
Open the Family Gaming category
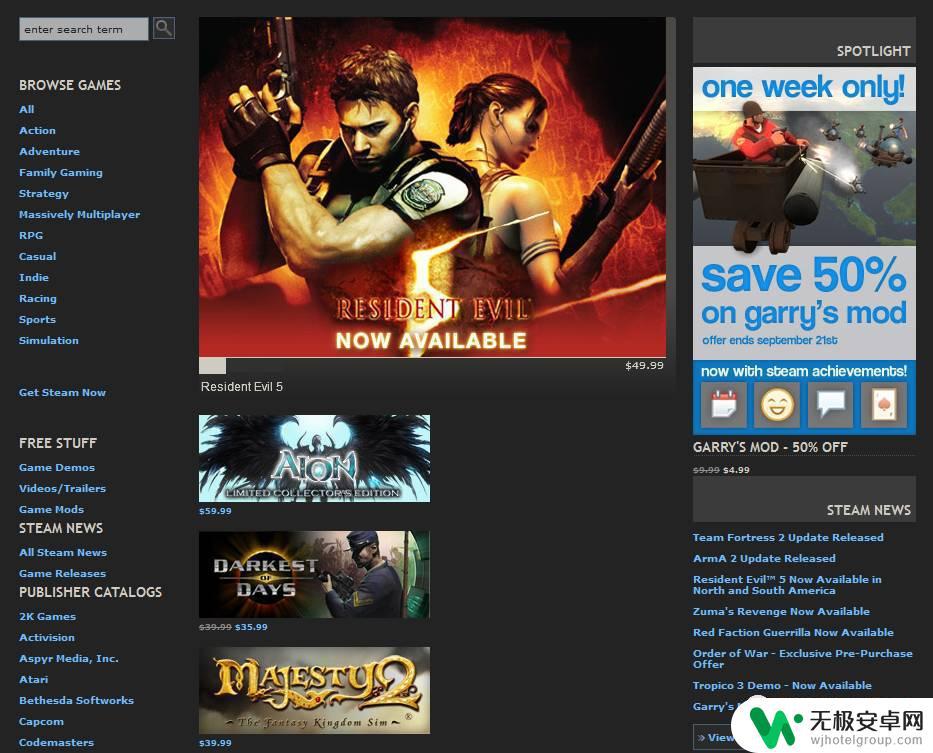[61, 173]
